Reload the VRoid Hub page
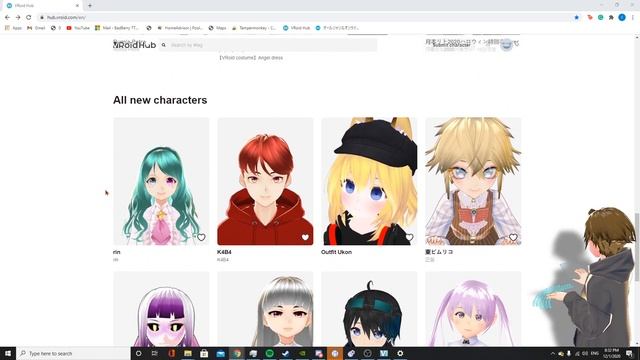Image resolution: width=640 pixels, height=360 pixels. click(x=29, y=18)
